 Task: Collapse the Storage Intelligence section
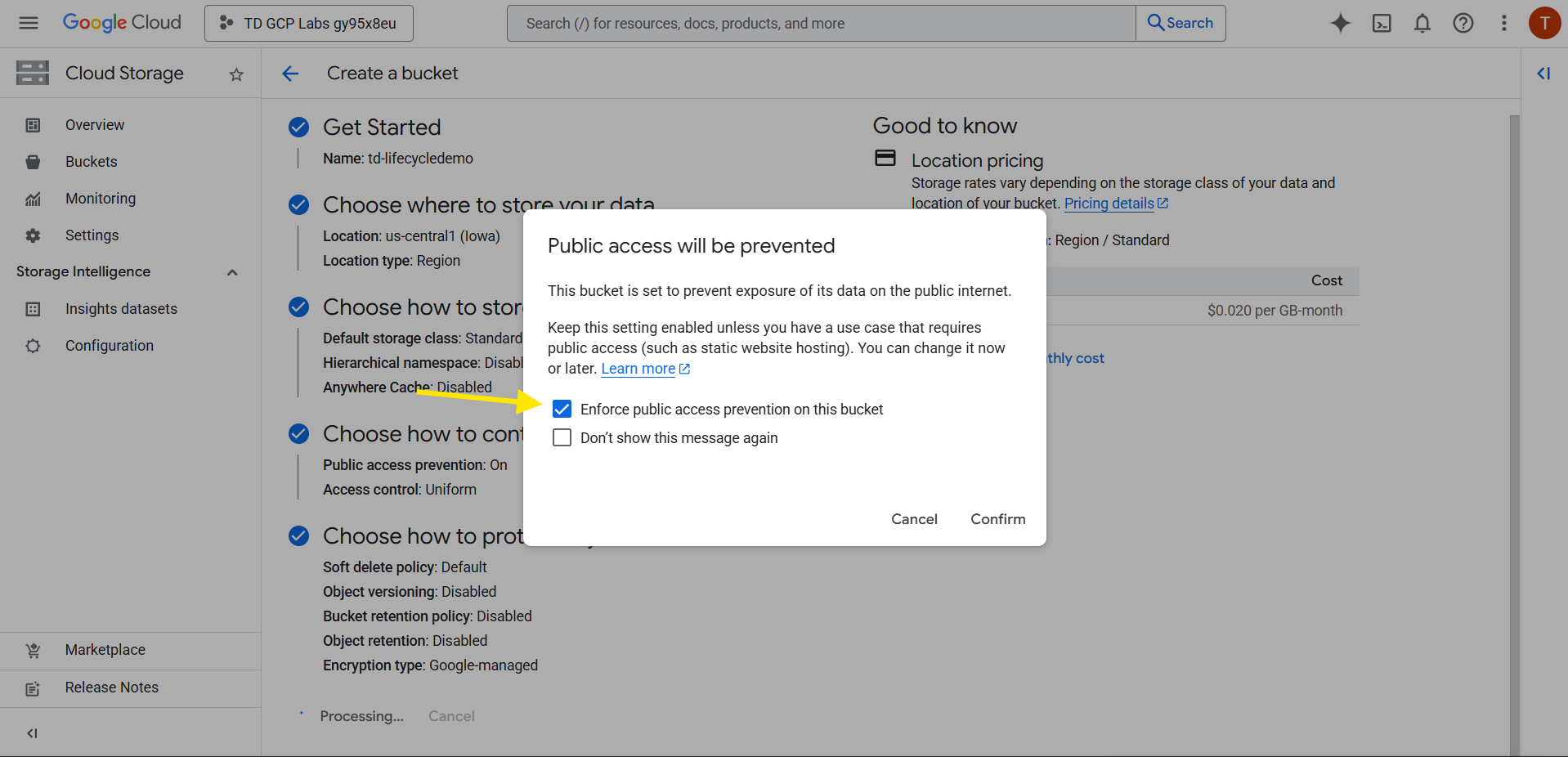pos(232,272)
